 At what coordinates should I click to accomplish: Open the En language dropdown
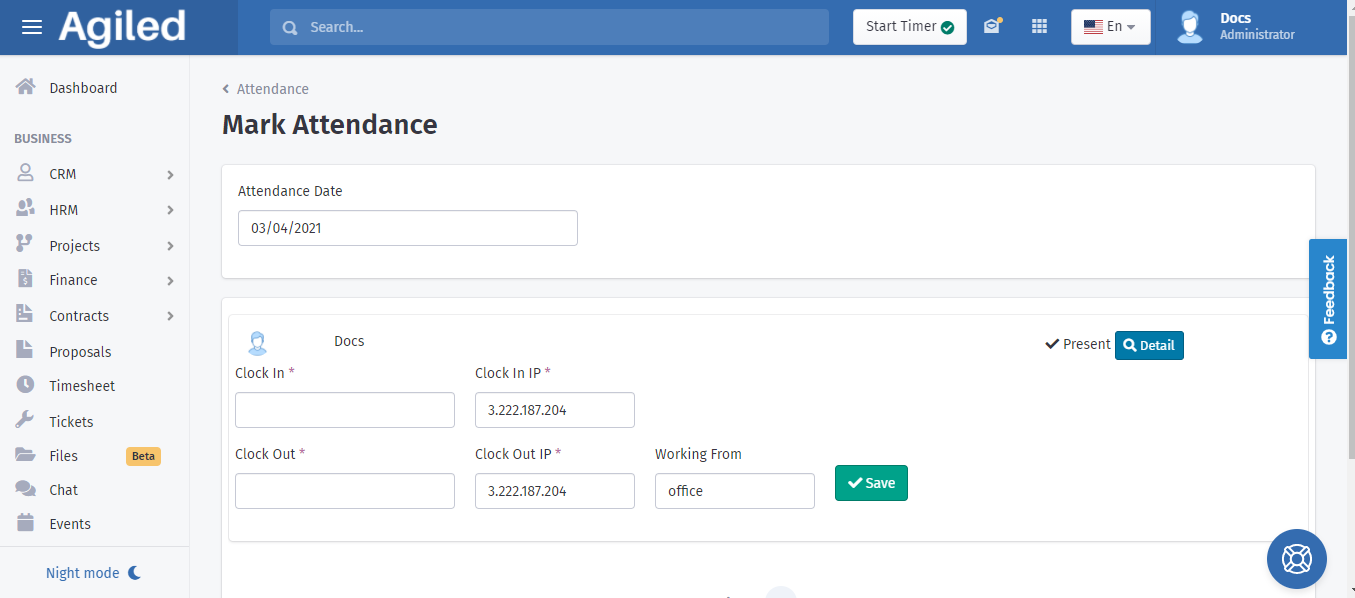click(1110, 27)
